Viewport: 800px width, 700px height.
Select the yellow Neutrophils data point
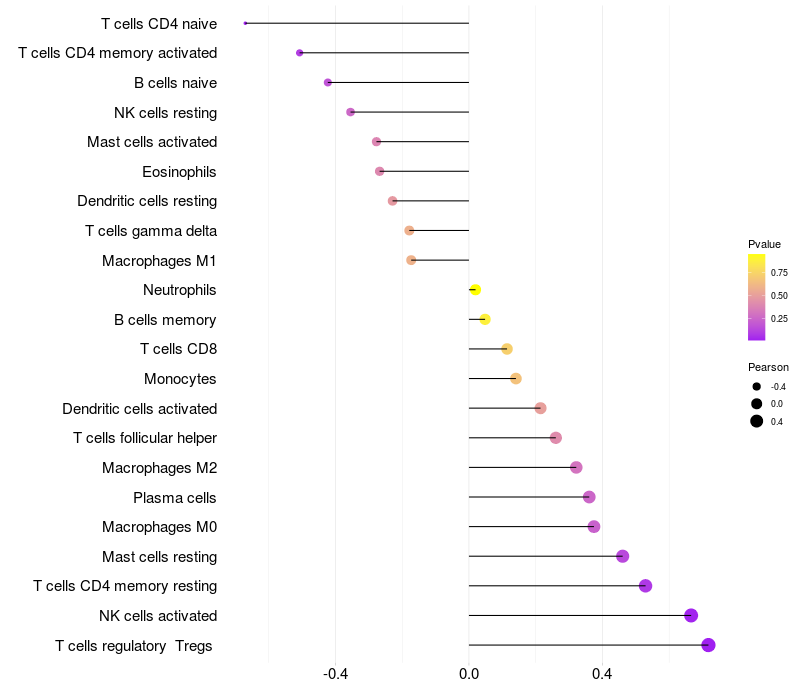(475, 290)
